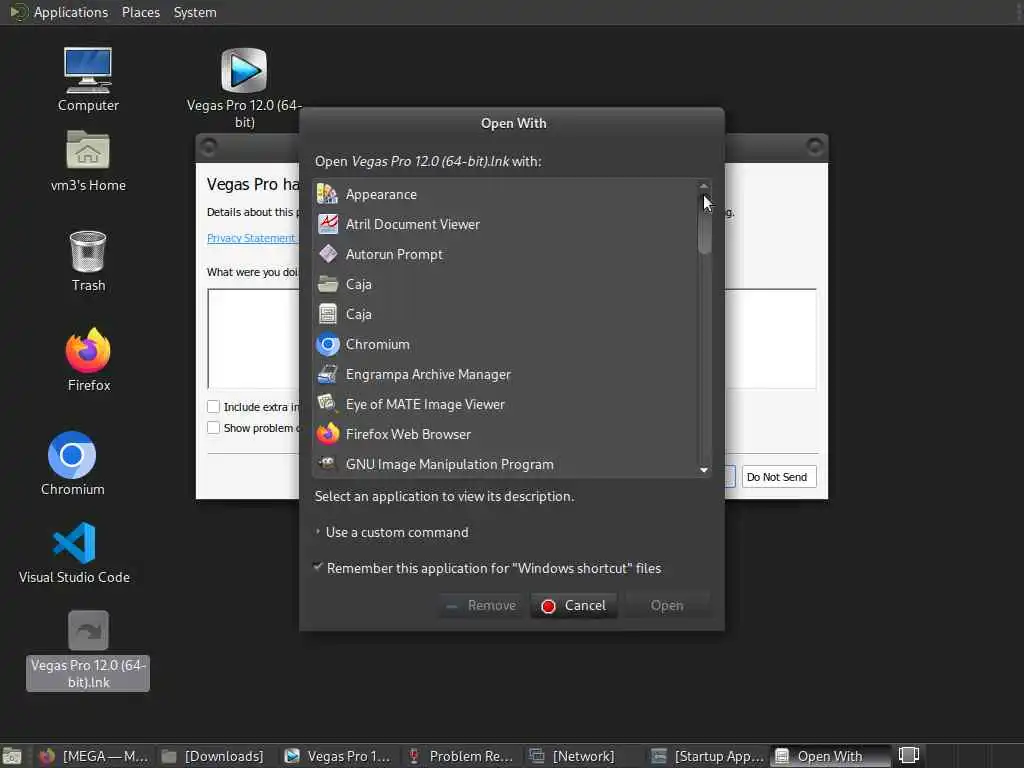Check 'Show problem' box in the Vegas Pro window
Screen dimensions: 1024x768
(x=213, y=428)
